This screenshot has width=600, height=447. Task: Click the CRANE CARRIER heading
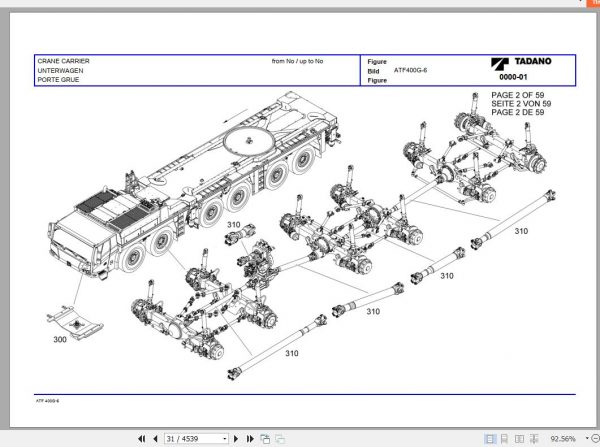pyautogui.click(x=63, y=61)
